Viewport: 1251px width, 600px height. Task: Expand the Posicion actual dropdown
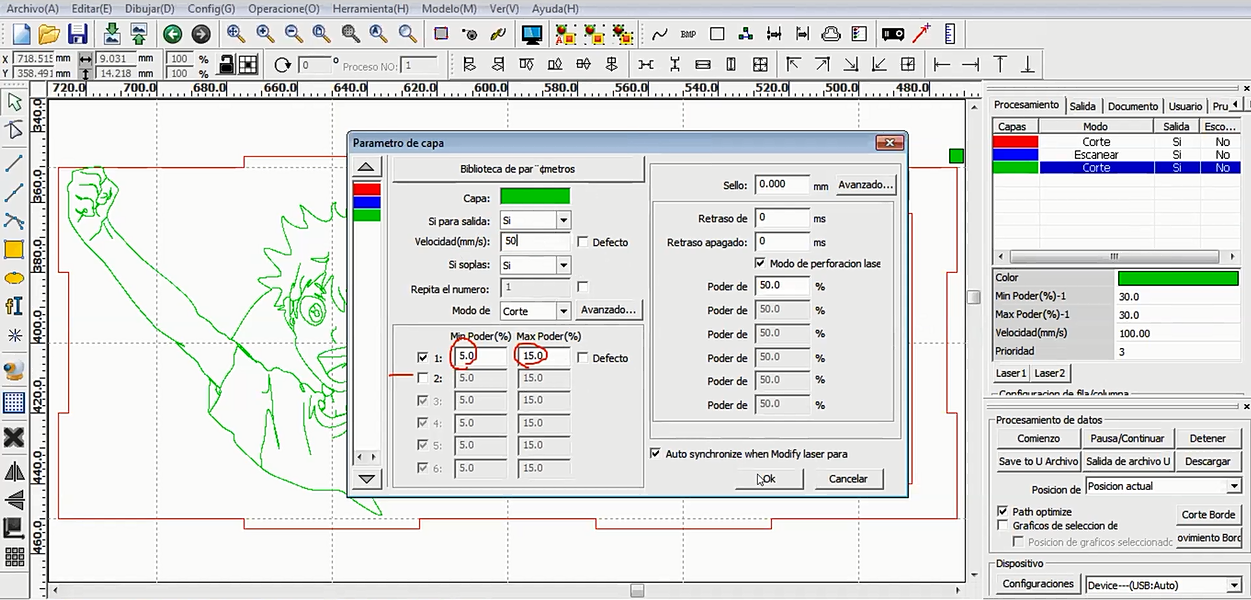click(x=1233, y=487)
